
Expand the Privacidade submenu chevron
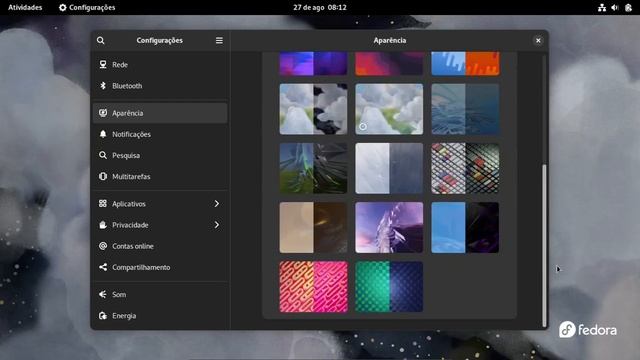(x=217, y=224)
